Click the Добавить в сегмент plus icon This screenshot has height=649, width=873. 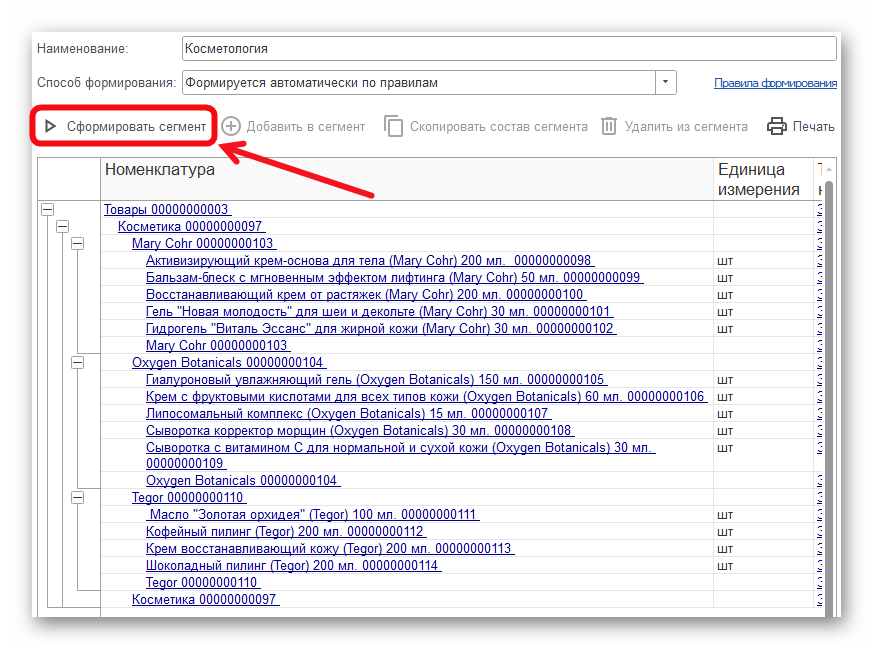[x=232, y=127]
